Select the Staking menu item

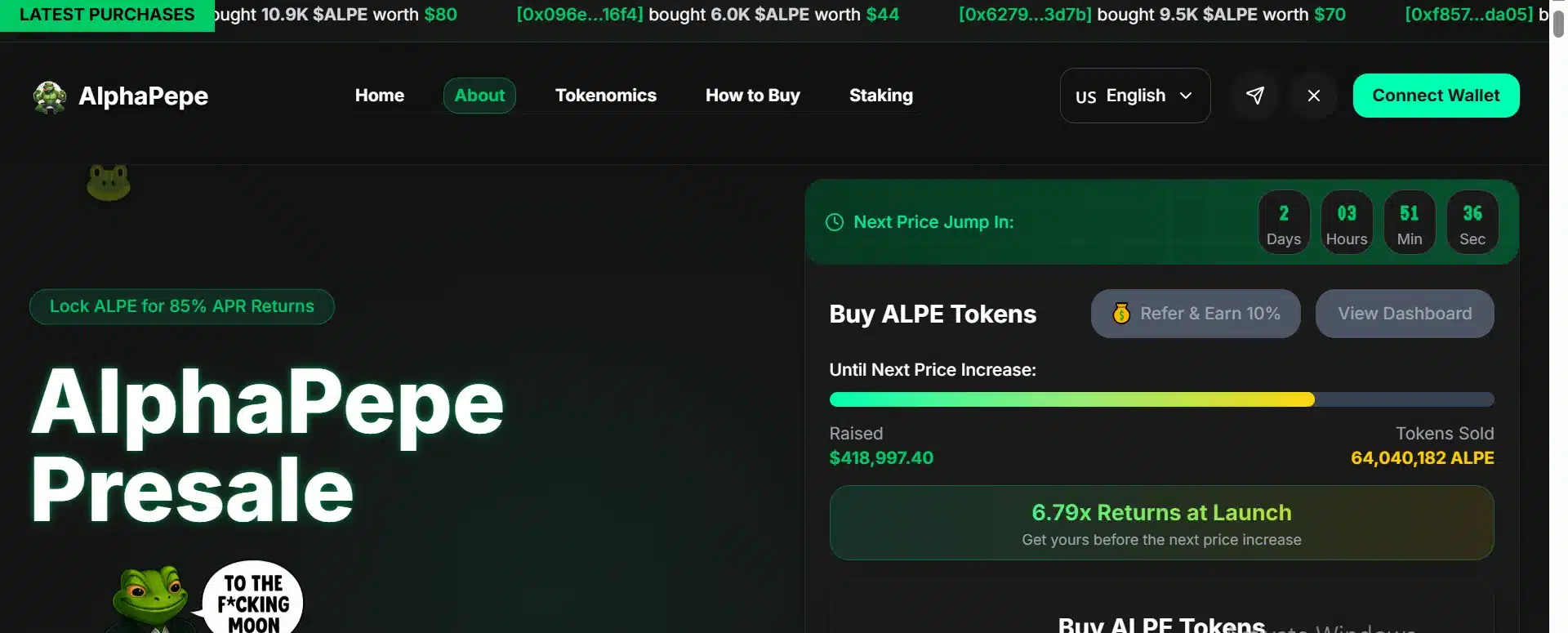[x=881, y=96]
